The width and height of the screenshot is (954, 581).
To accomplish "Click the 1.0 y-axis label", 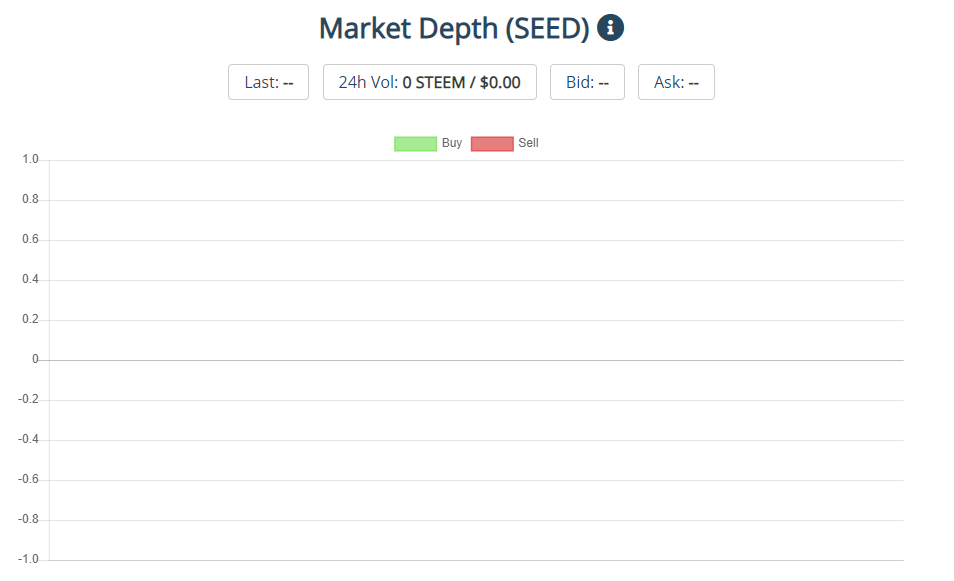I will [30, 159].
